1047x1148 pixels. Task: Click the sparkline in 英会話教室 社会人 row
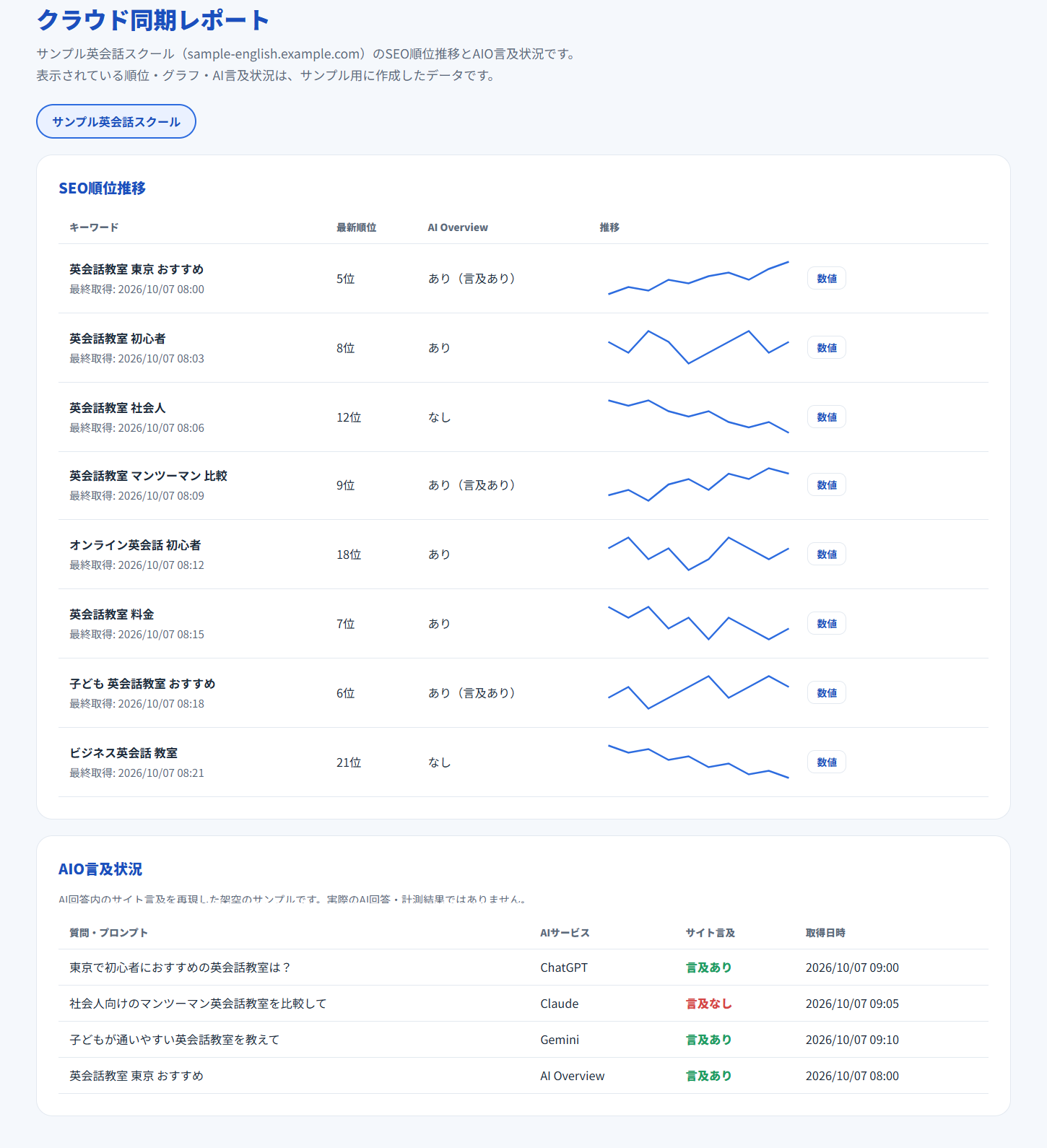pyautogui.click(x=698, y=417)
